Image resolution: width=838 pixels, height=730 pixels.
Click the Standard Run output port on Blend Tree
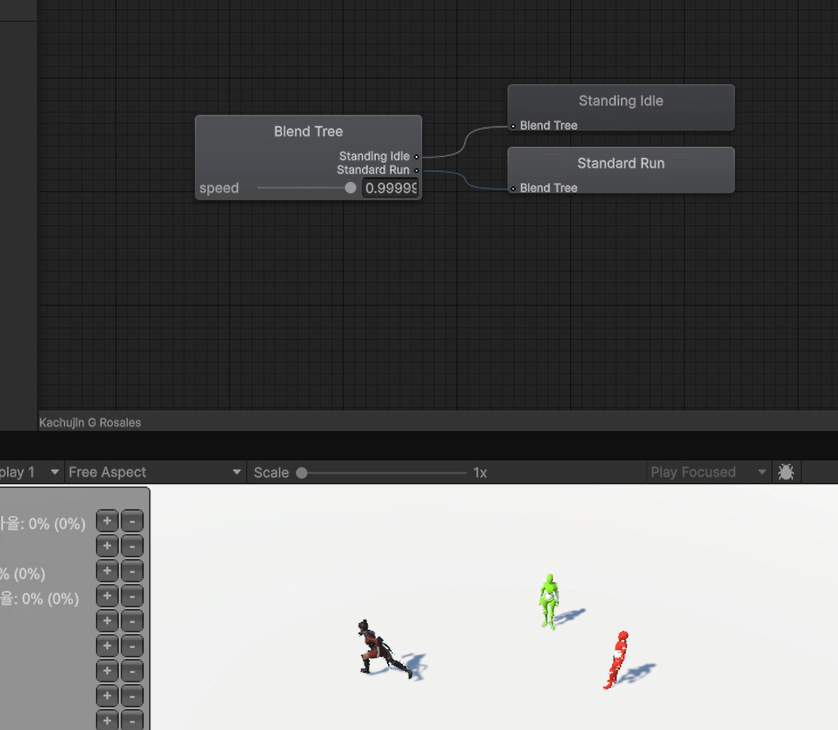pyautogui.click(x=417, y=171)
